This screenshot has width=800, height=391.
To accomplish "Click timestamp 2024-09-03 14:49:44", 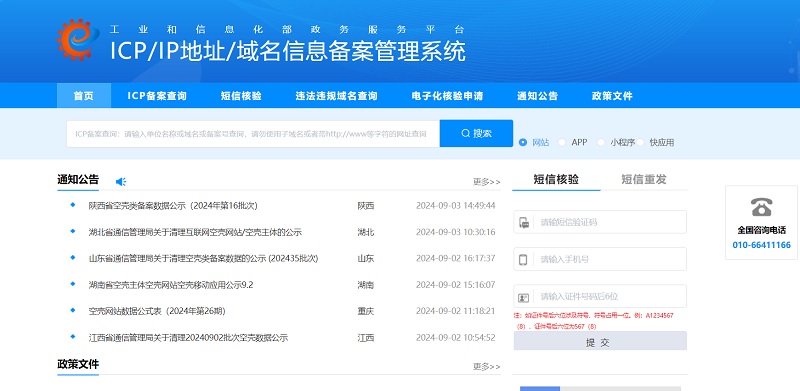I will 456,206.
